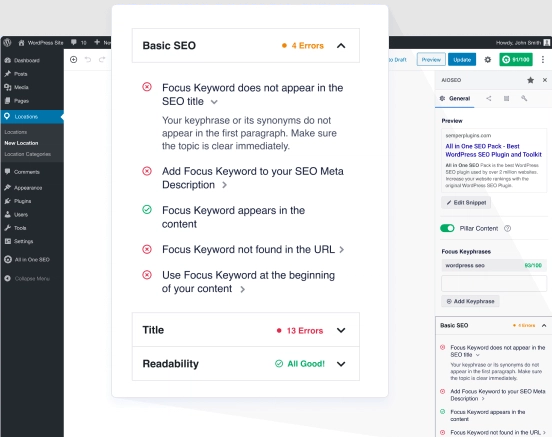Switch to the advanced wrench tab icon
Screen dimensions: 552x437
pyautogui.click(x=524, y=98)
